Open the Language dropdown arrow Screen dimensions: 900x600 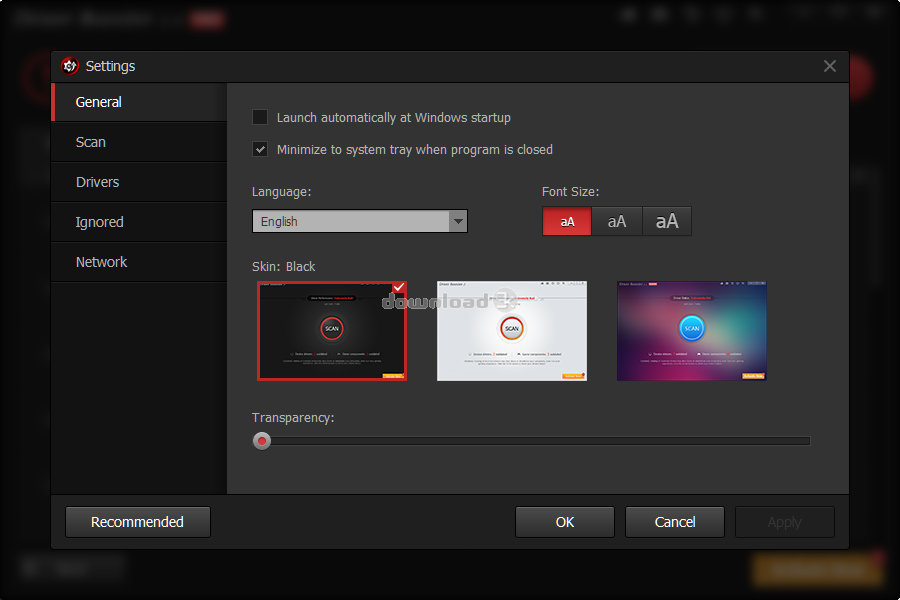[x=458, y=222]
